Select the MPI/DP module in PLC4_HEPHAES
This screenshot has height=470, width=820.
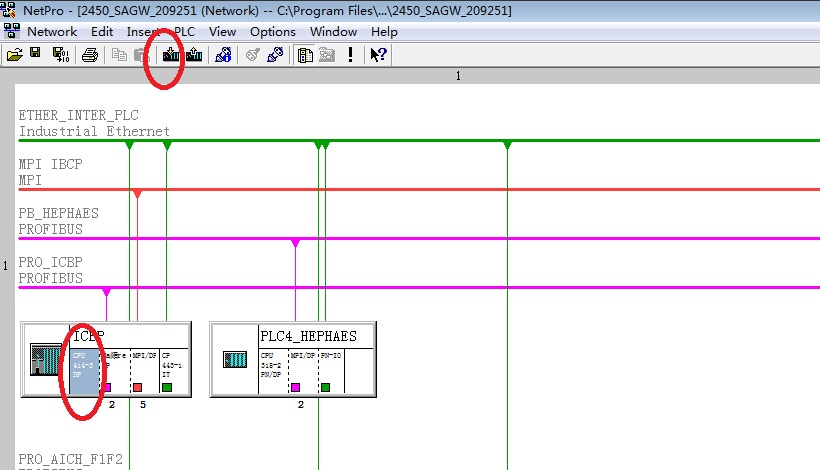[x=303, y=371]
